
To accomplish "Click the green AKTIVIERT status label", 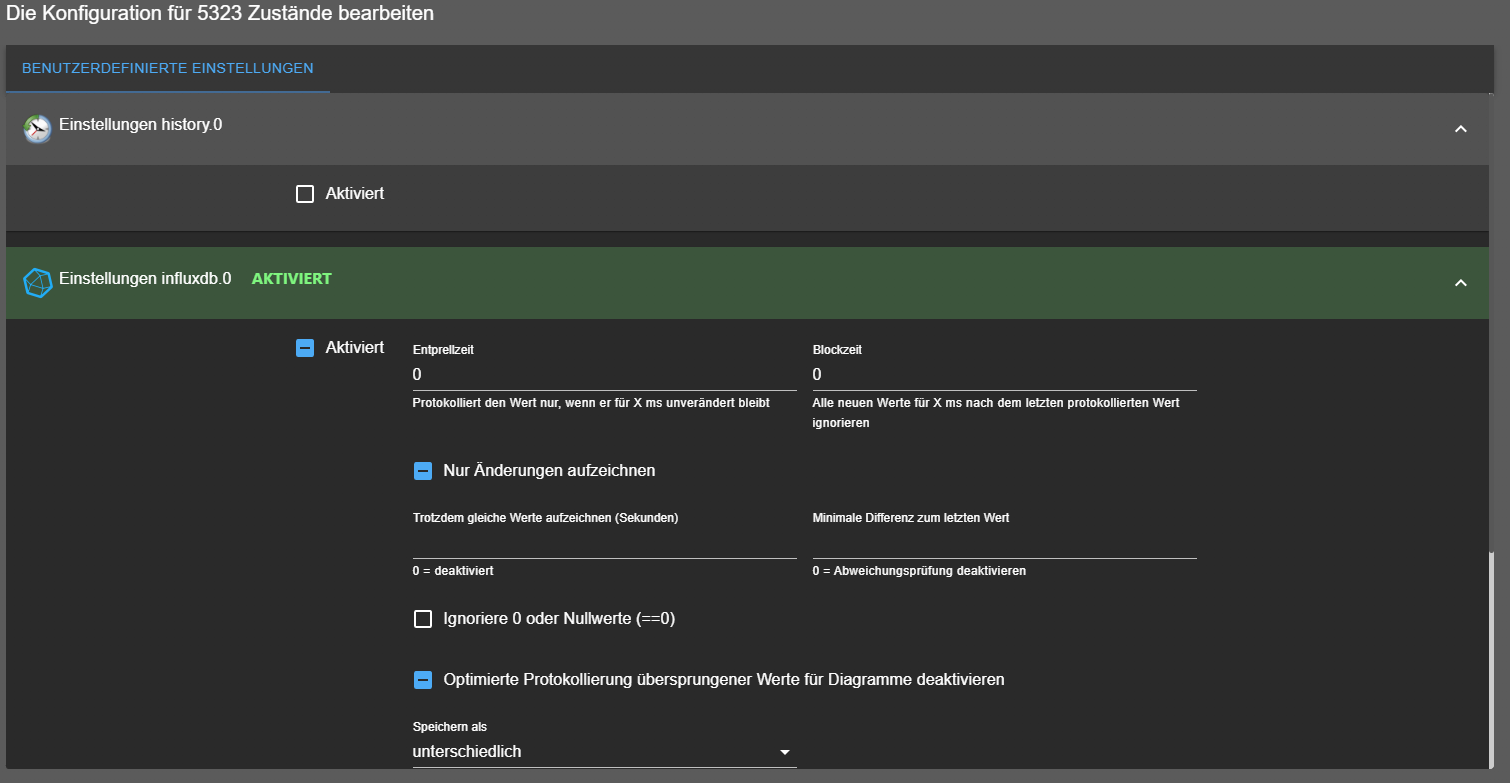I will click(291, 279).
